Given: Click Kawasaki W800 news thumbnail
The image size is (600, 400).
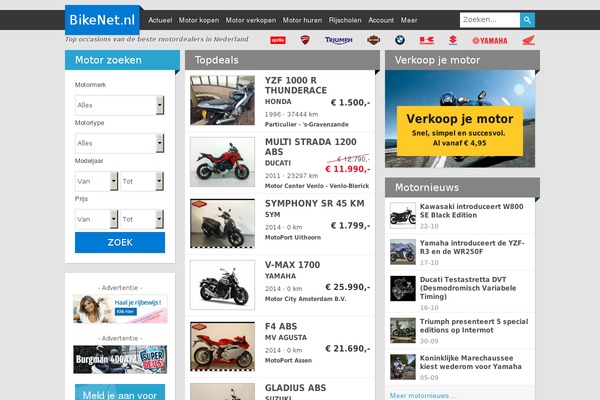Looking at the screenshot, I should (x=403, y=216).
